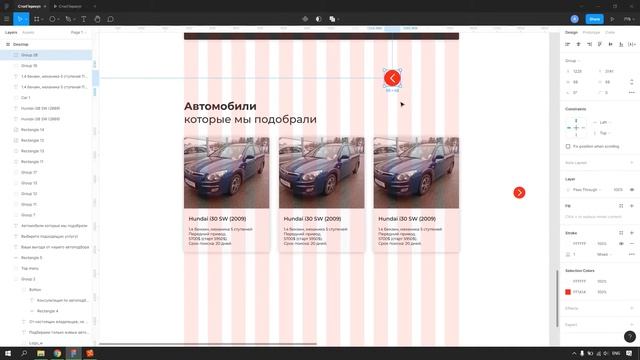Viewport: 640px width, 360px height.
Task: Add a new stroke with plus icon
Action: 631,233
